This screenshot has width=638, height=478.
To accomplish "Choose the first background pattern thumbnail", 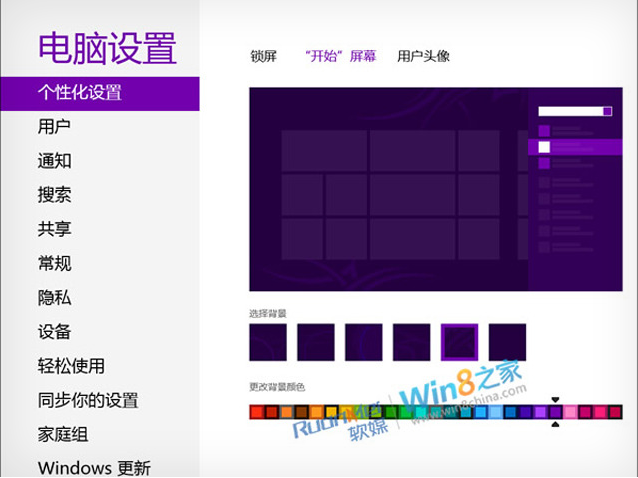I will pyautogui.click(x=268, y=342).
